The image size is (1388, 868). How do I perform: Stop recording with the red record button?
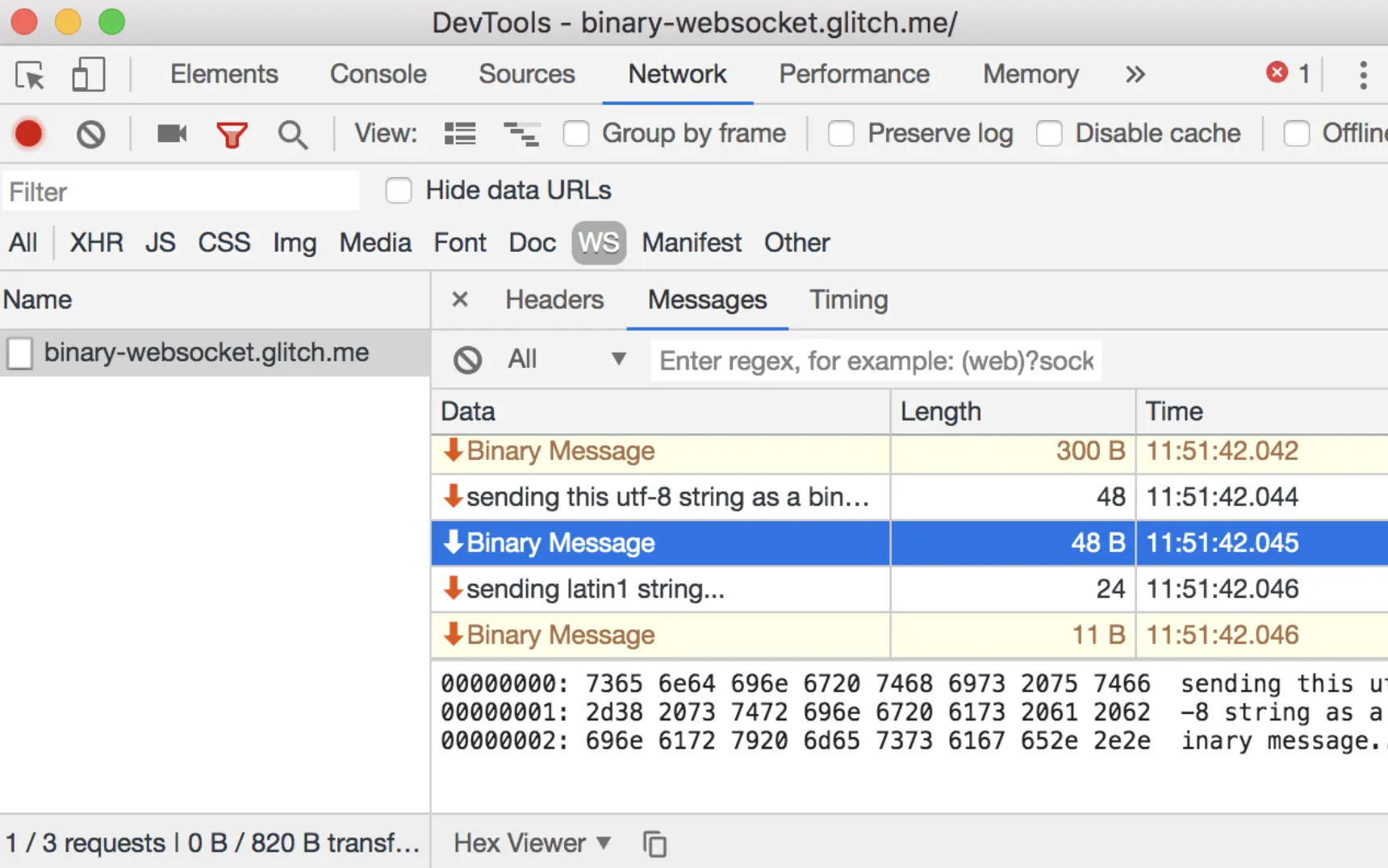pyautogui.click(x=28, y=133)
